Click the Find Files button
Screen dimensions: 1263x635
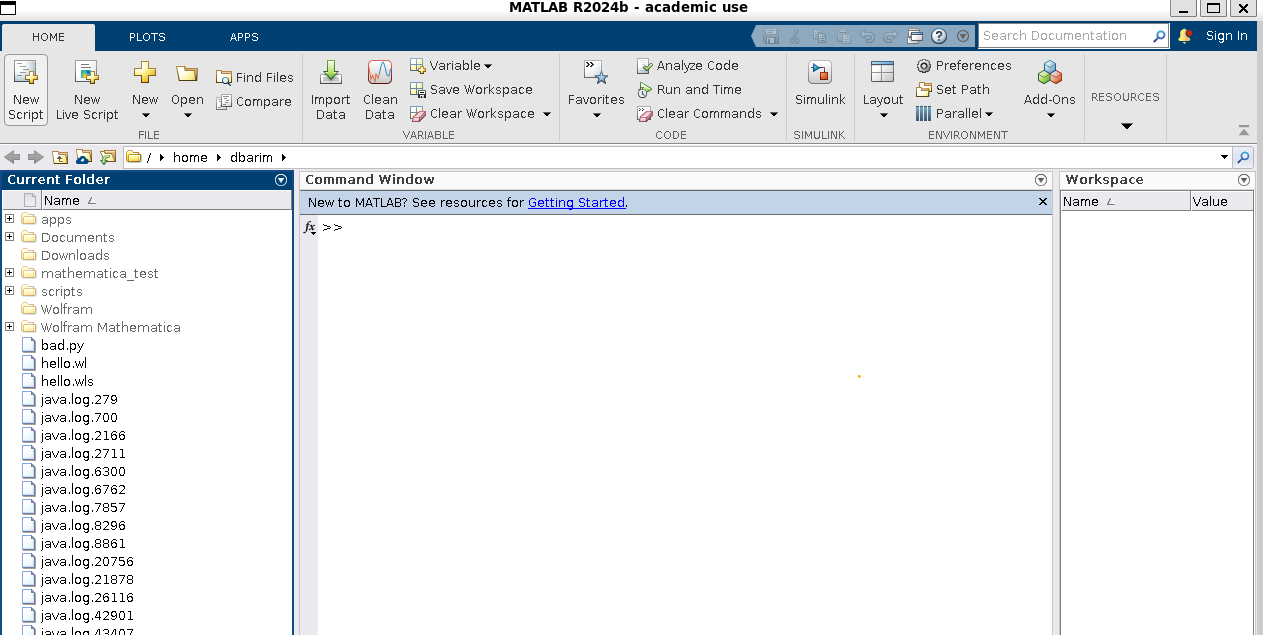click(255, 77)
